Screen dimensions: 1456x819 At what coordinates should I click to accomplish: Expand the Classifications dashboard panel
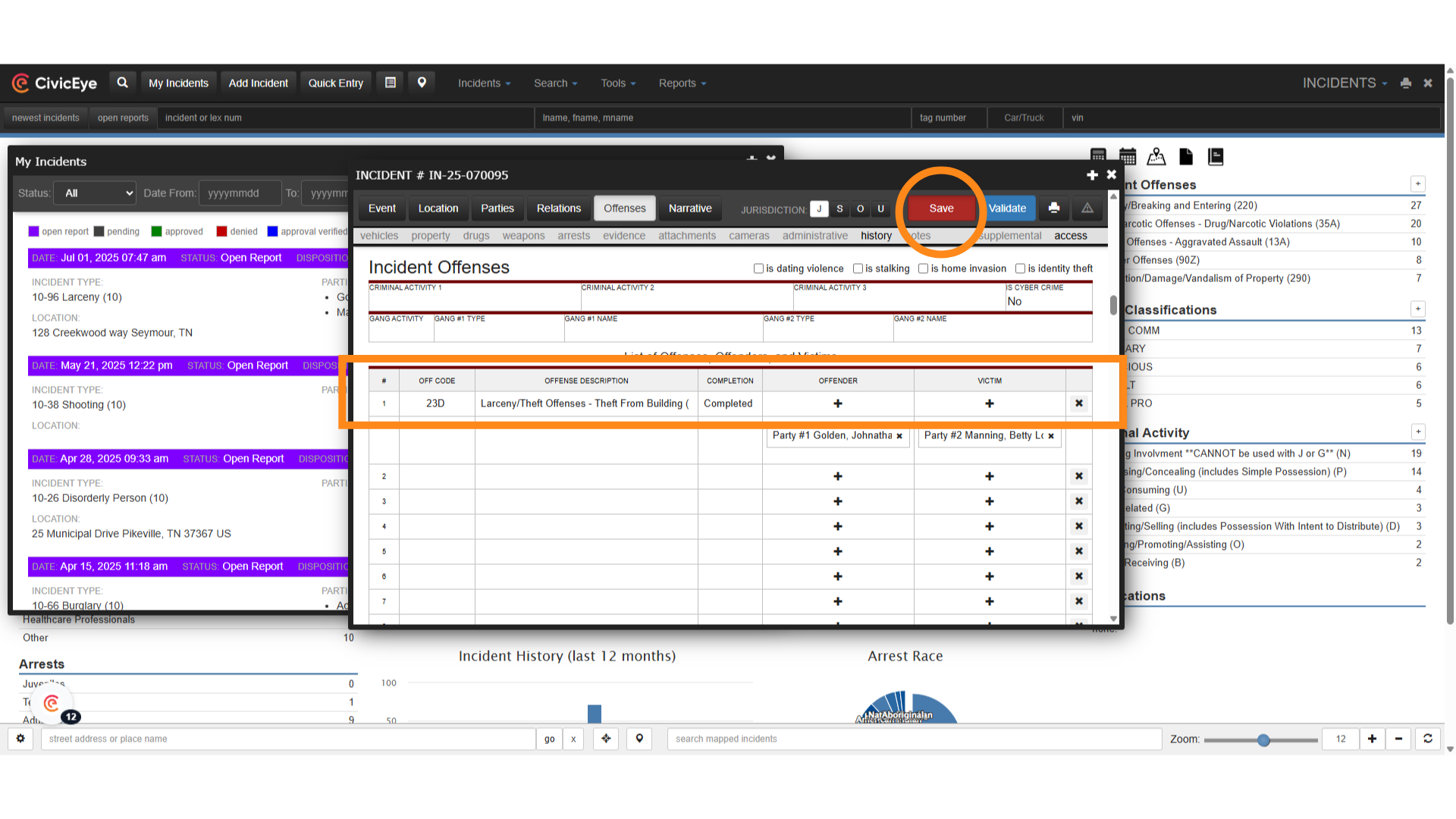[1417, 309]
